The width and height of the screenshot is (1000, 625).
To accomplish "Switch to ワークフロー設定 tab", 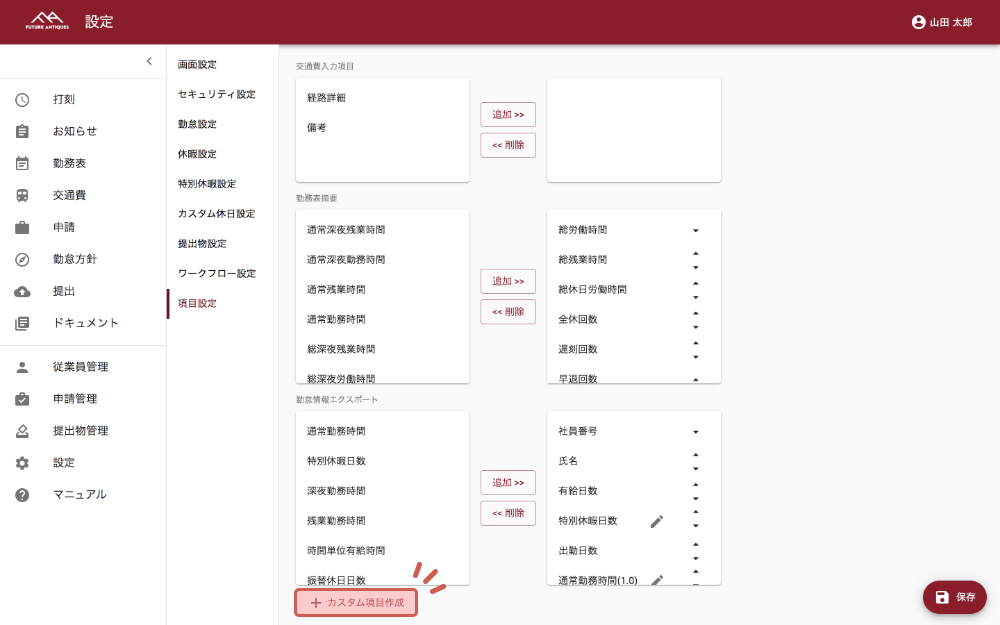I will 216,273.
